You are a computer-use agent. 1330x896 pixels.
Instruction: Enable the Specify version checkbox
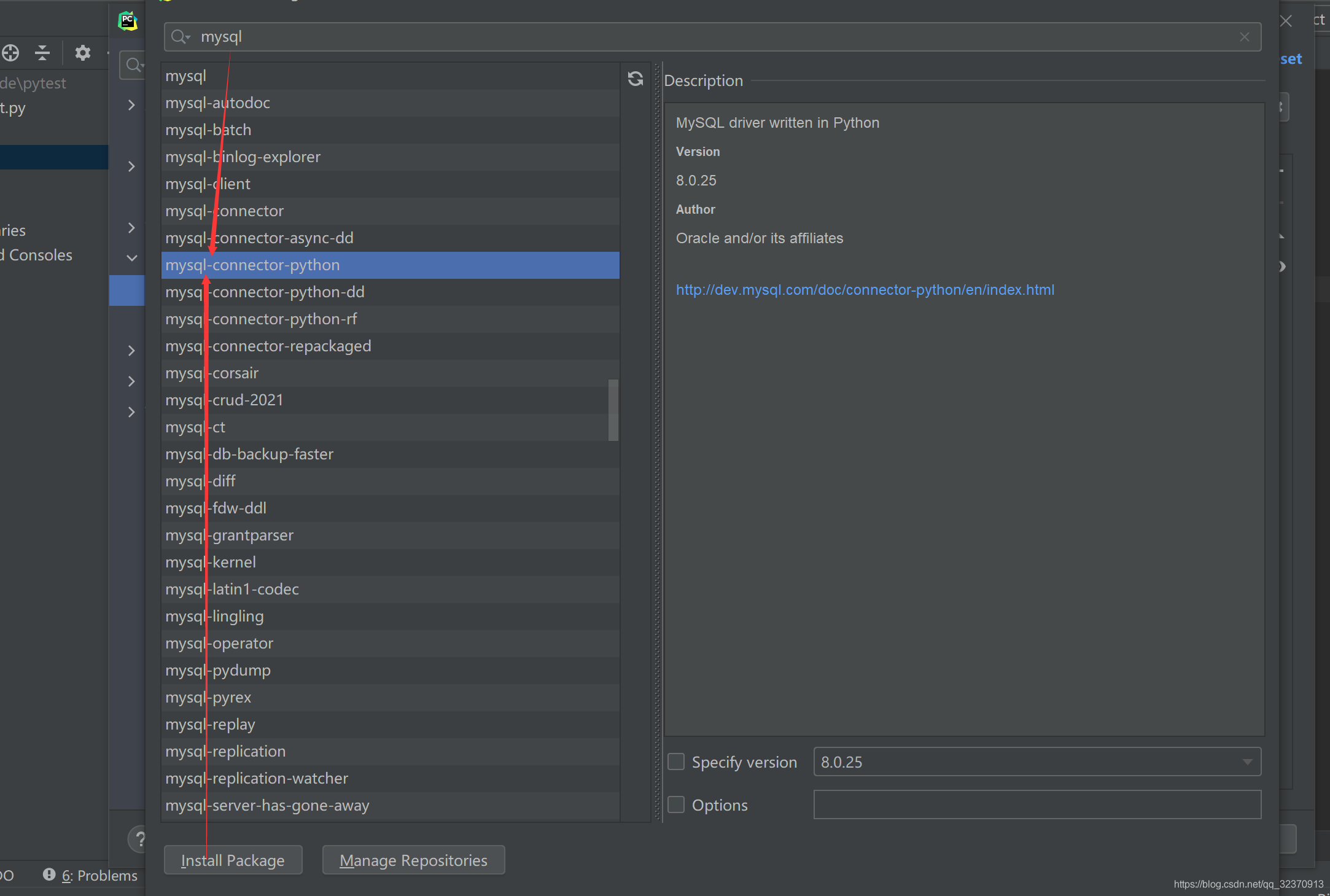pyautogui.click(x=676, y=762)
